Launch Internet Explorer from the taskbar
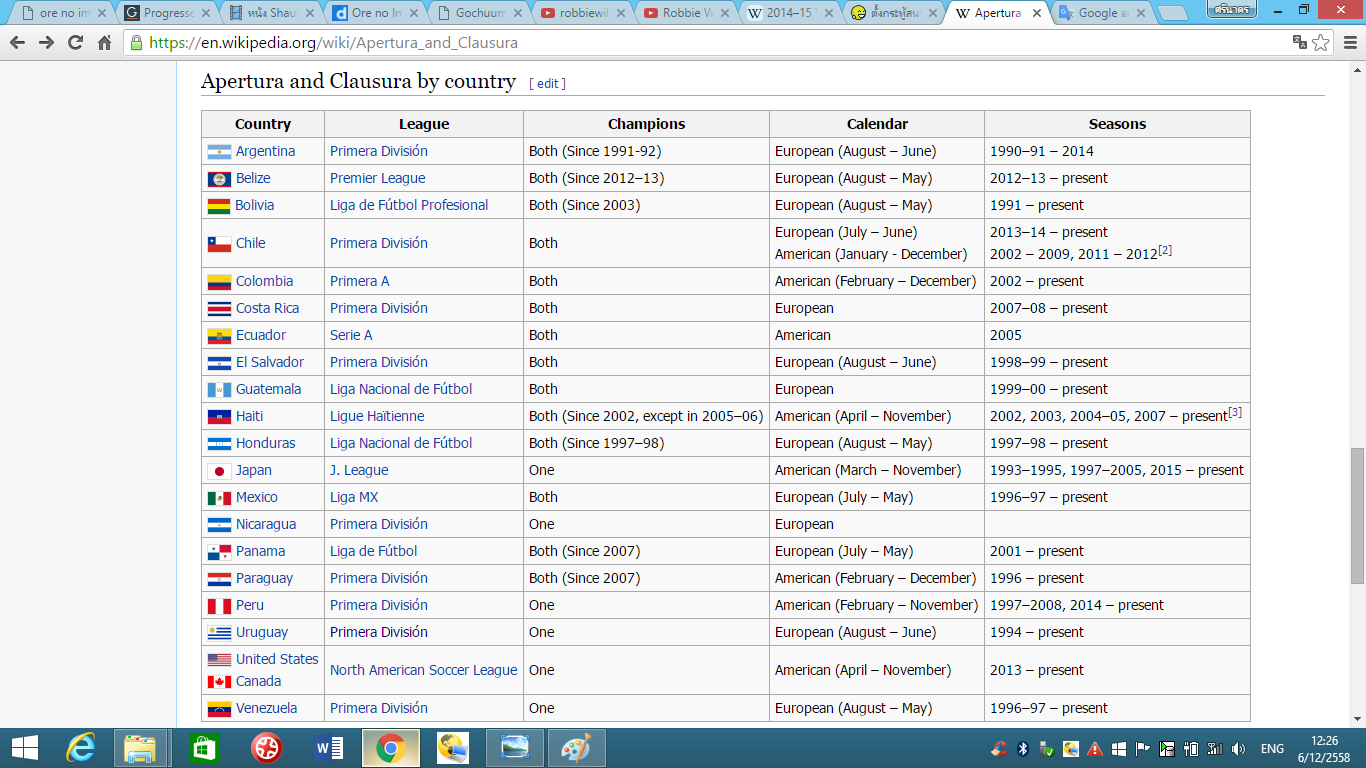The image size is (1366, 768). click(80, 748)
